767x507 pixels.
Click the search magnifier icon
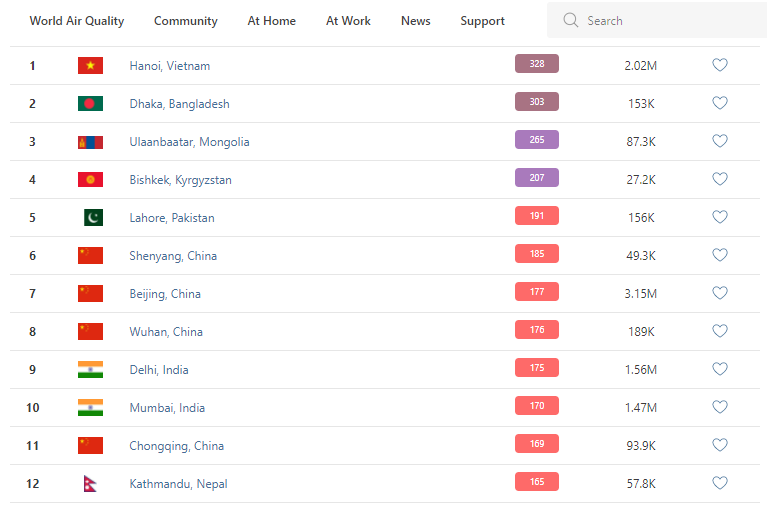pyautogui.click(x=571, y=21)
